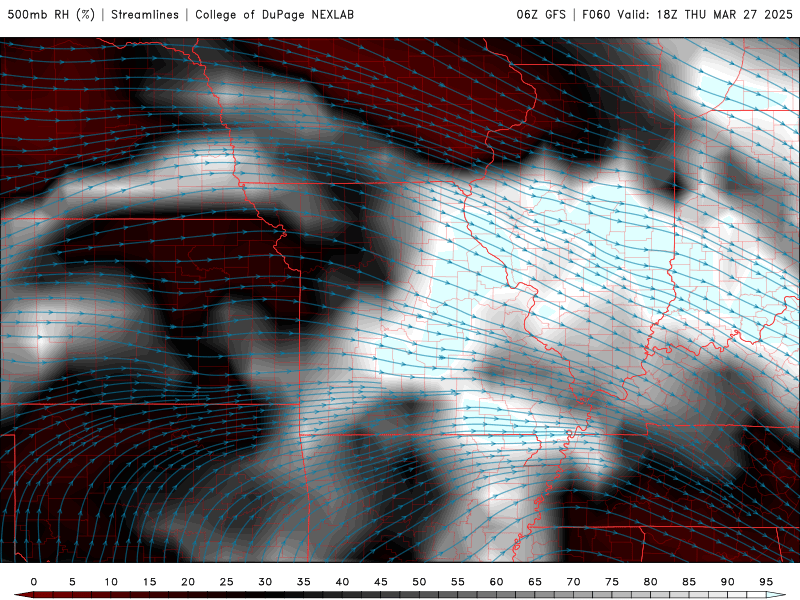This screenshot has width=800, height=600.
Task: Click the colorbar label "90"
Action: (x=728, y=582)
